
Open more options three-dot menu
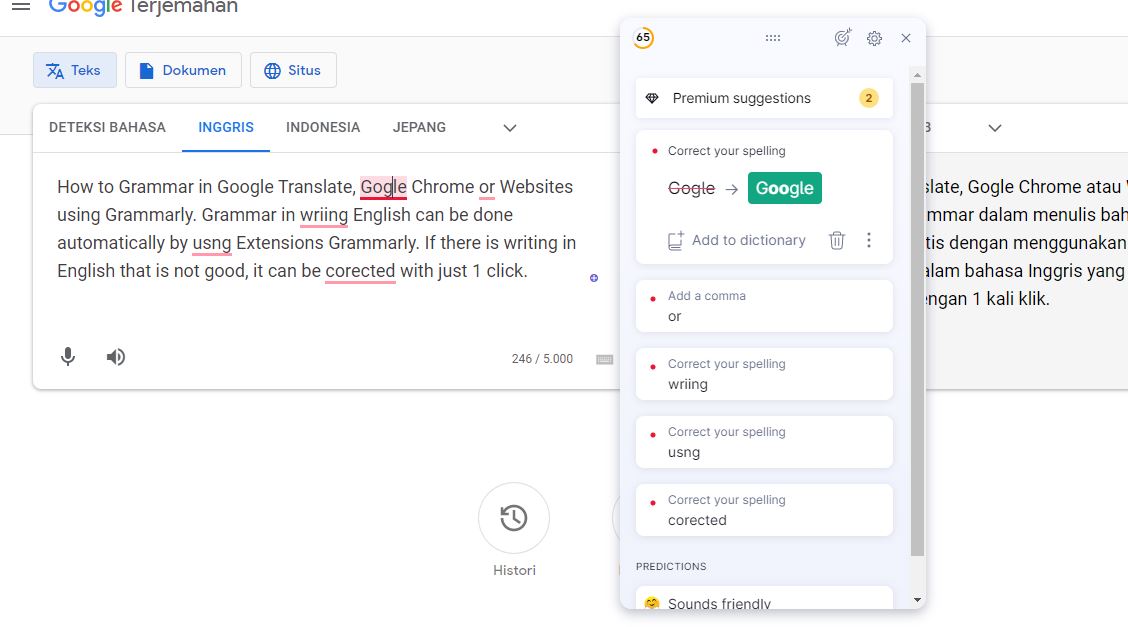point(869,240)
